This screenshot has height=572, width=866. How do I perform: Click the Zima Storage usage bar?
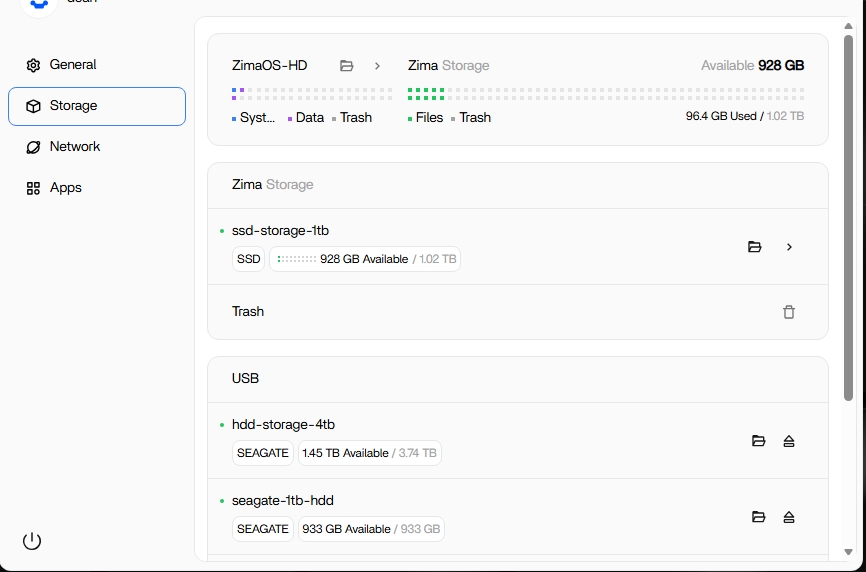click(605, 94)
